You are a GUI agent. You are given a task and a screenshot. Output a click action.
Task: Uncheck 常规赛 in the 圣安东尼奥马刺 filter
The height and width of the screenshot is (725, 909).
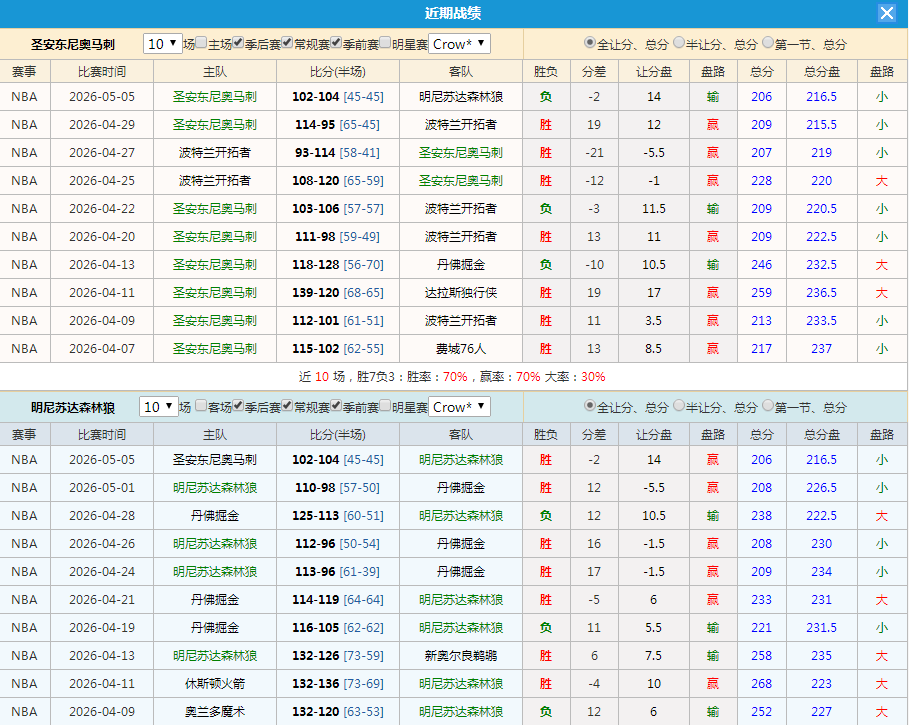pos(287,42)
